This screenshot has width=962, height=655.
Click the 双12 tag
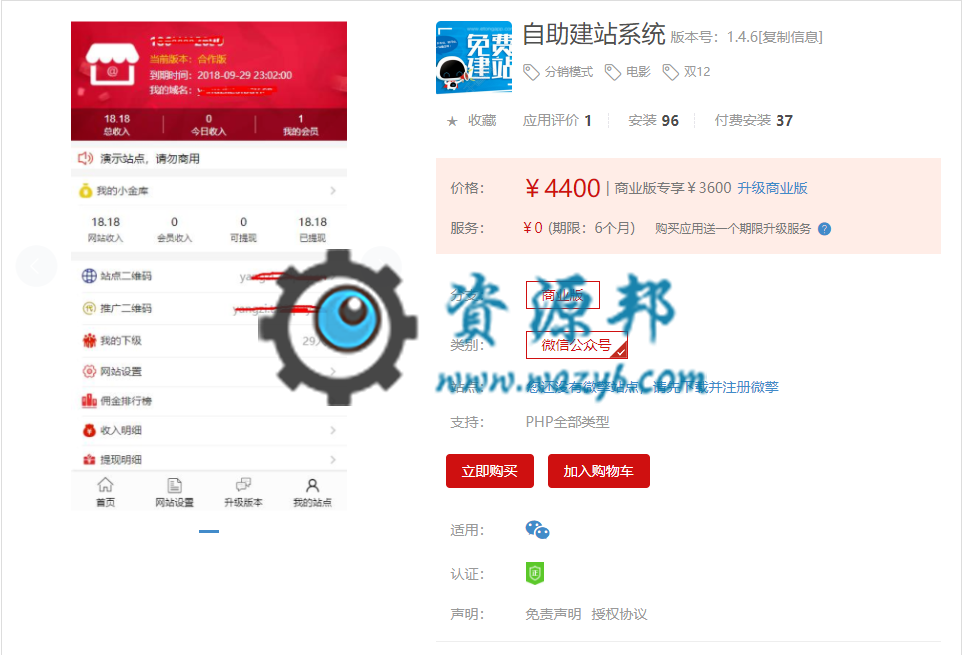(686, 72)
